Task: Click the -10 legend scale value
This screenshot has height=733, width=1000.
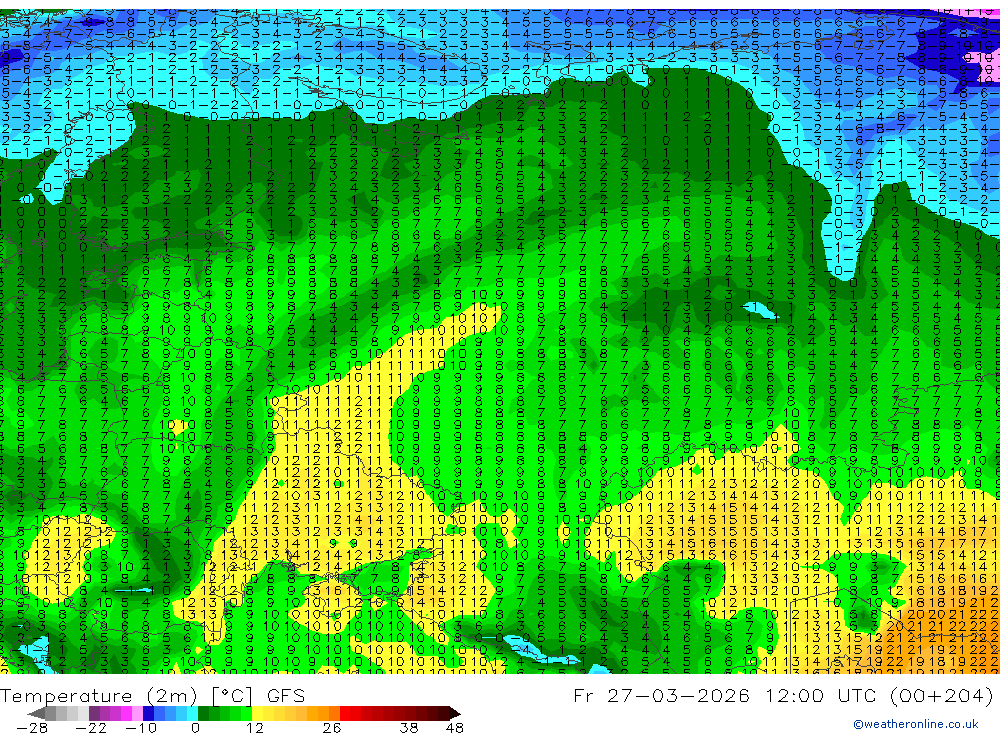Action: [141, 728]
